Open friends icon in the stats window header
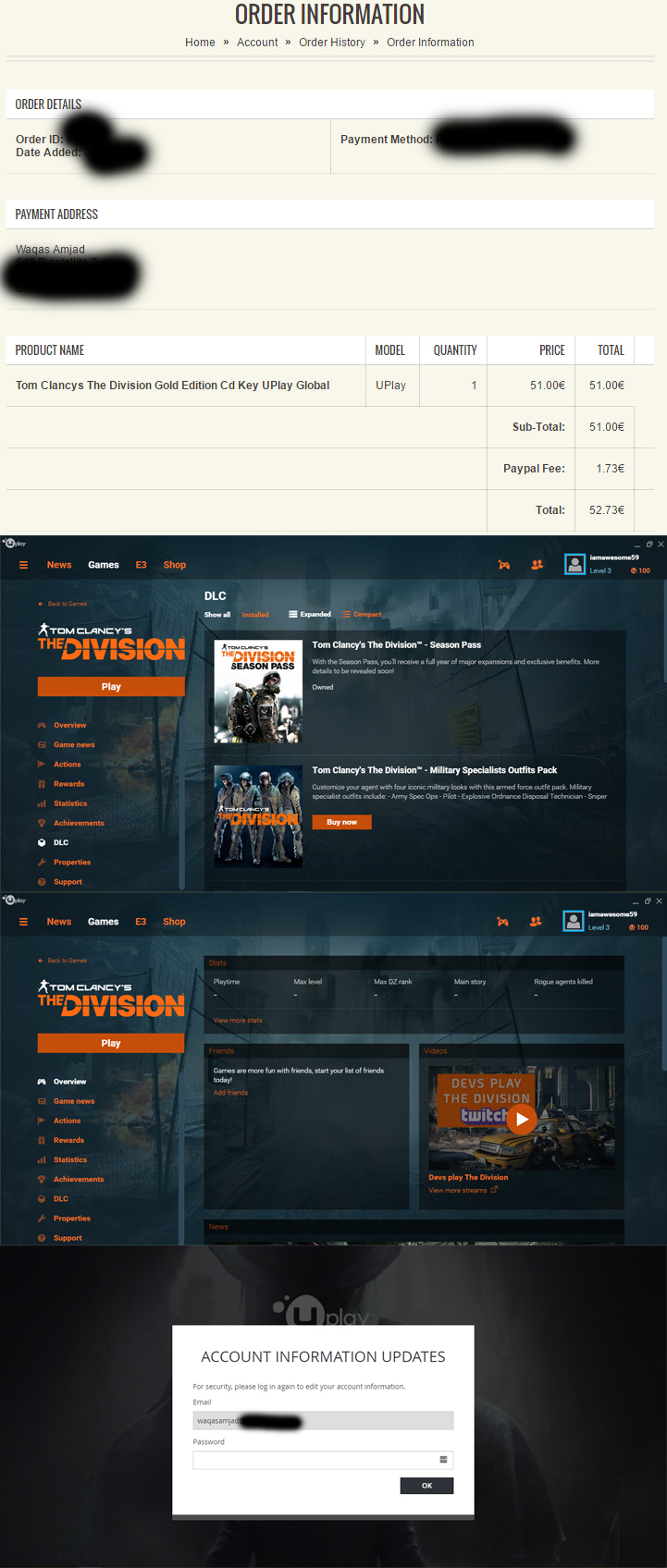Screen dimensions: 667x1568 [x=536, y=922]
